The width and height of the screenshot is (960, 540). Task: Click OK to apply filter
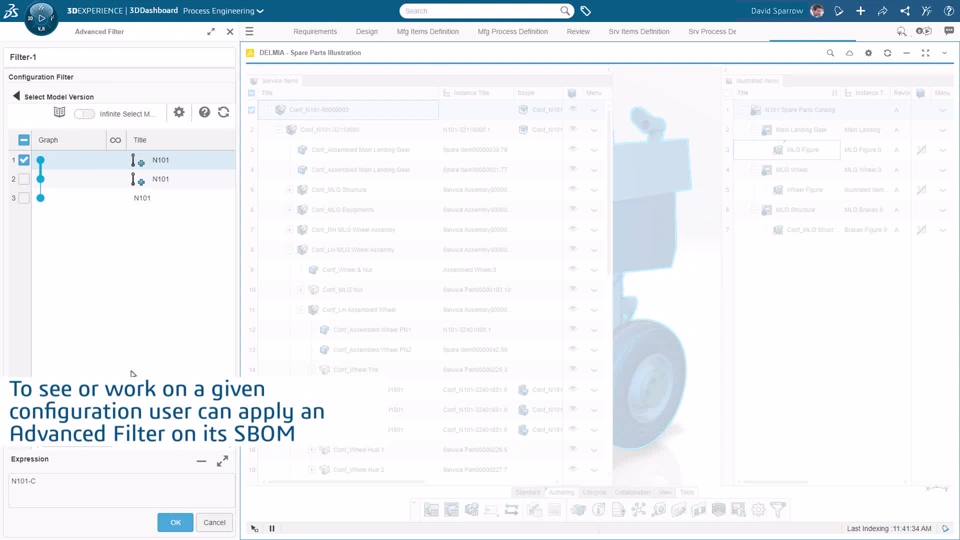tap(175, 522)
